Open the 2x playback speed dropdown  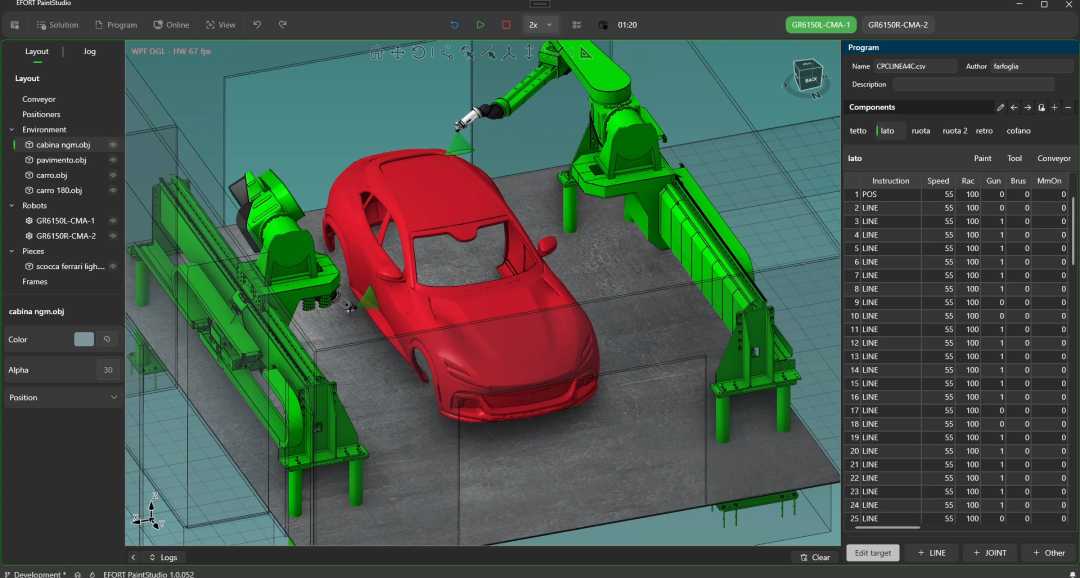pyautogui.click(x=540, y=24)
